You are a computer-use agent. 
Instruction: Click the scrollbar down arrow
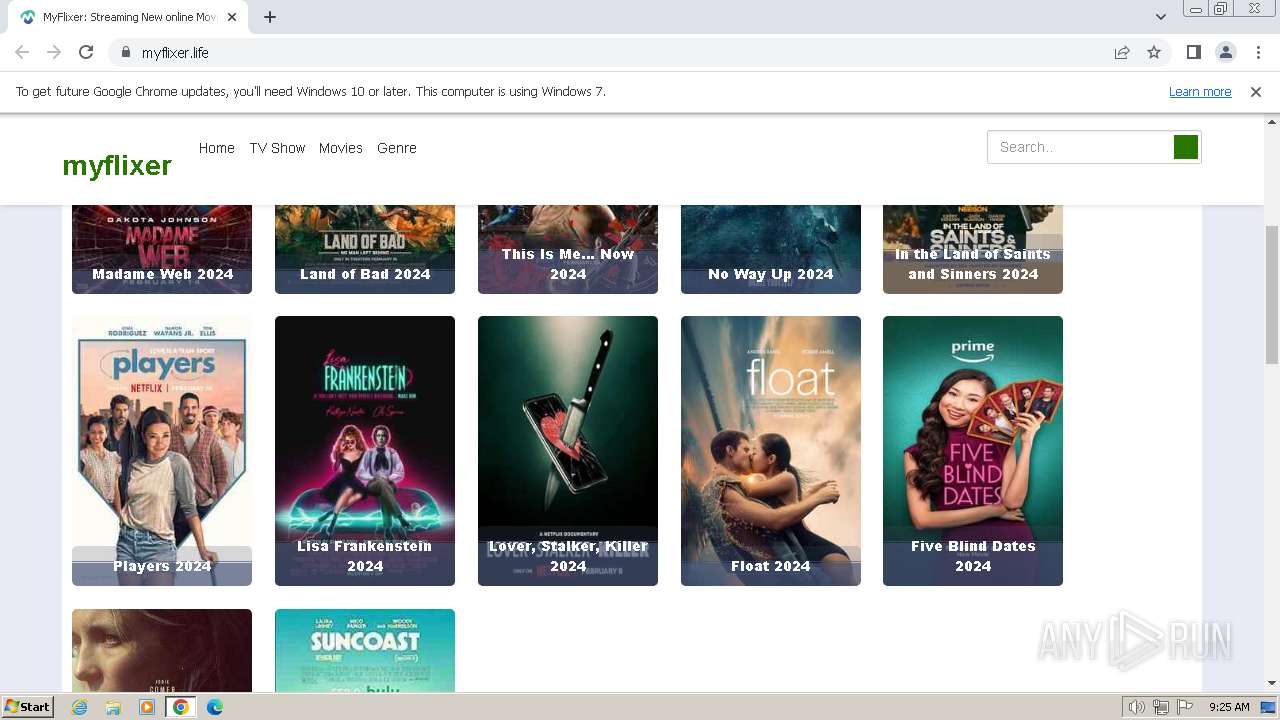click(1272, 683)
